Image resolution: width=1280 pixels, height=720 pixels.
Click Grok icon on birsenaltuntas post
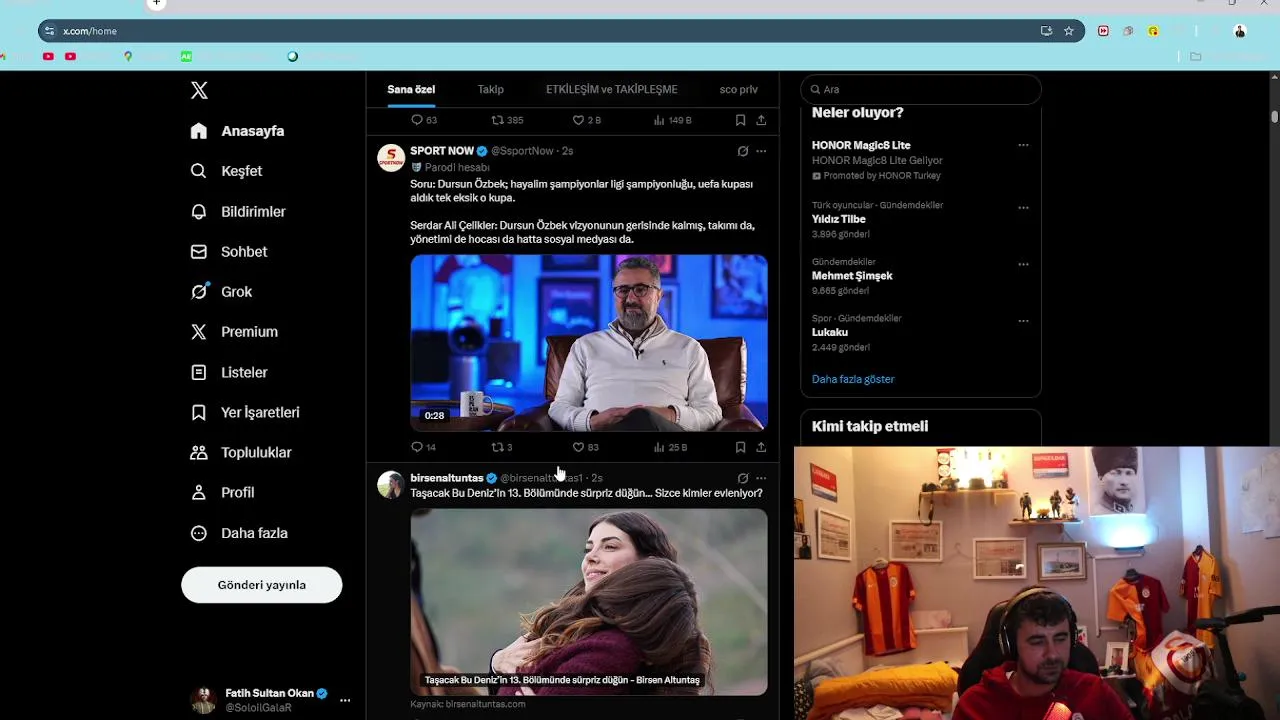point(742,478)
